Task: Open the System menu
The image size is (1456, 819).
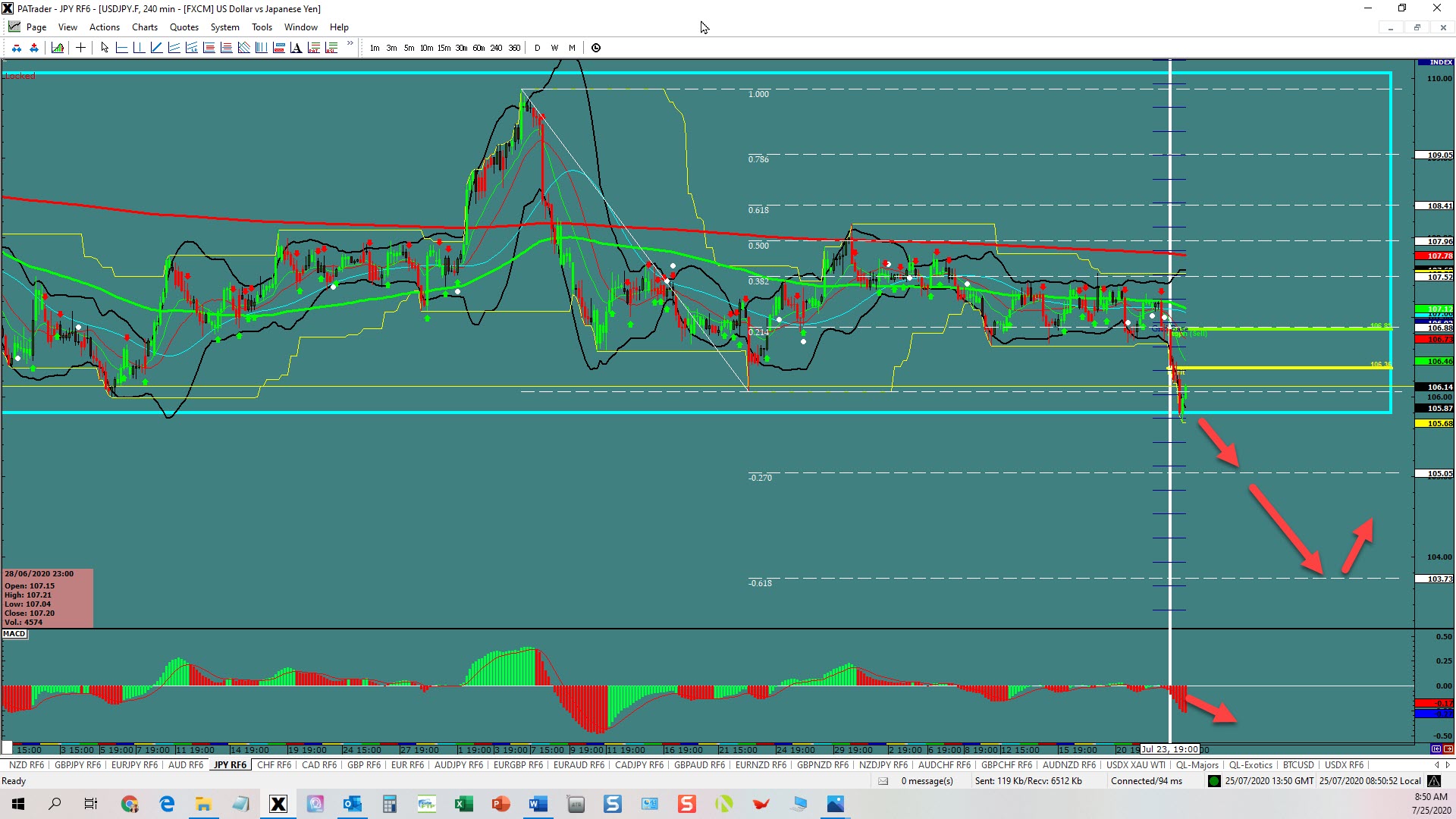Action: pos(225,27)
